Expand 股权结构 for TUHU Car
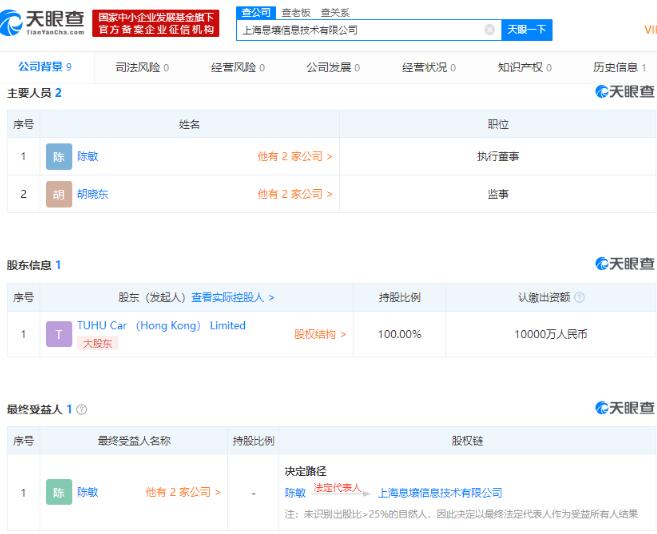This screenshot has width=657, height=534. (x=319, y=335)
